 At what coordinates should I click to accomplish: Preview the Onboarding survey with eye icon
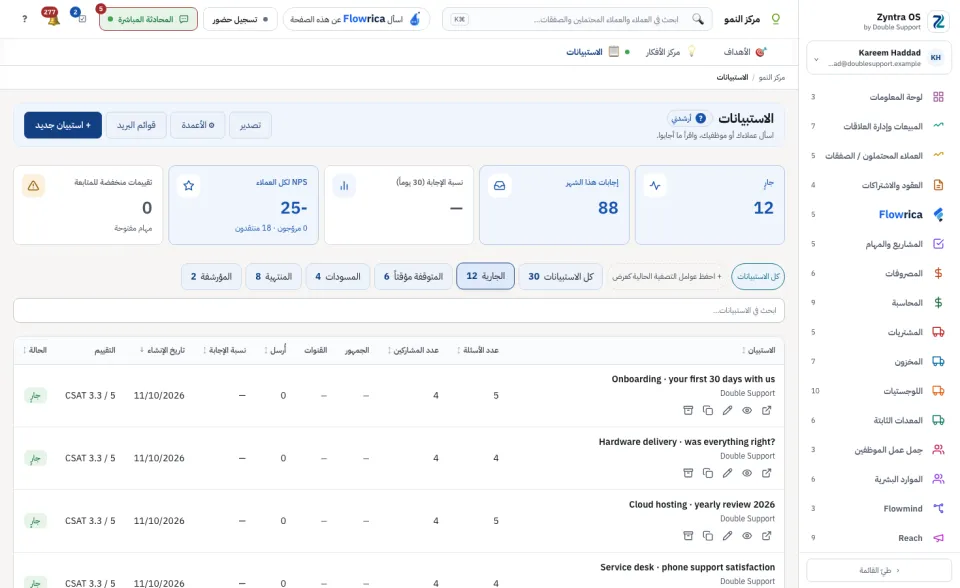point(747,410)
